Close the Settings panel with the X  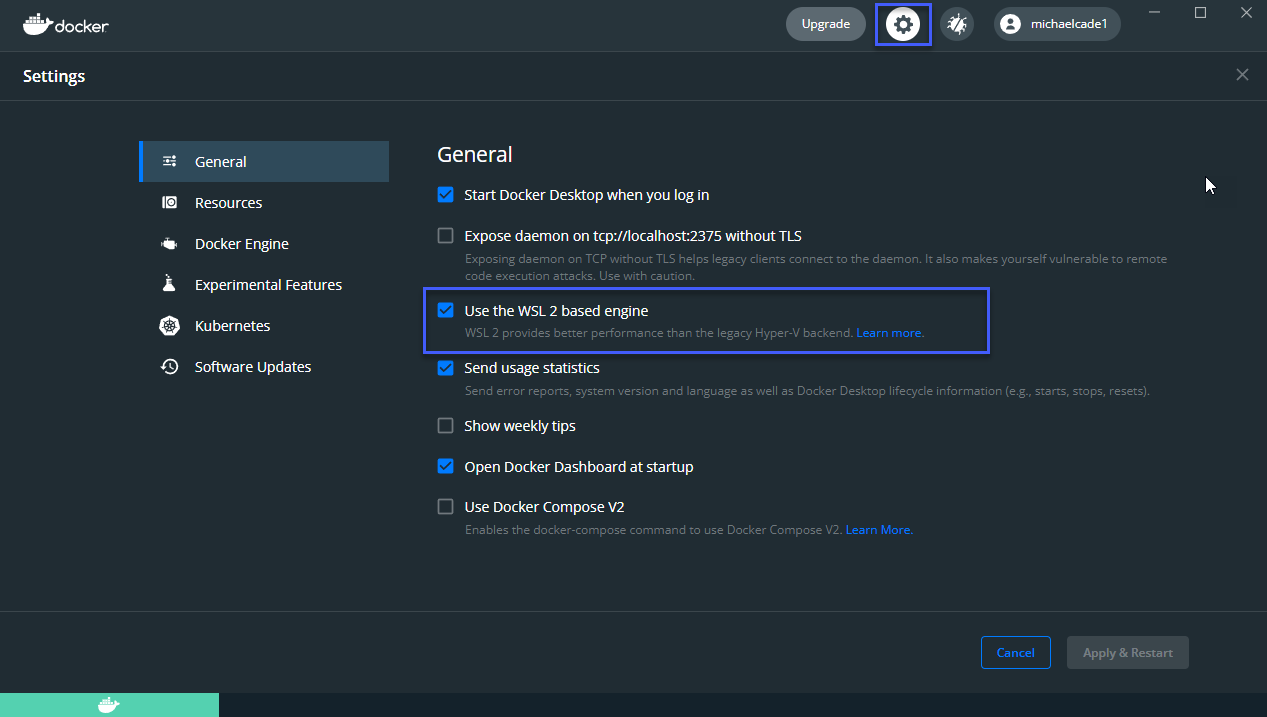tap(1242, 74)
